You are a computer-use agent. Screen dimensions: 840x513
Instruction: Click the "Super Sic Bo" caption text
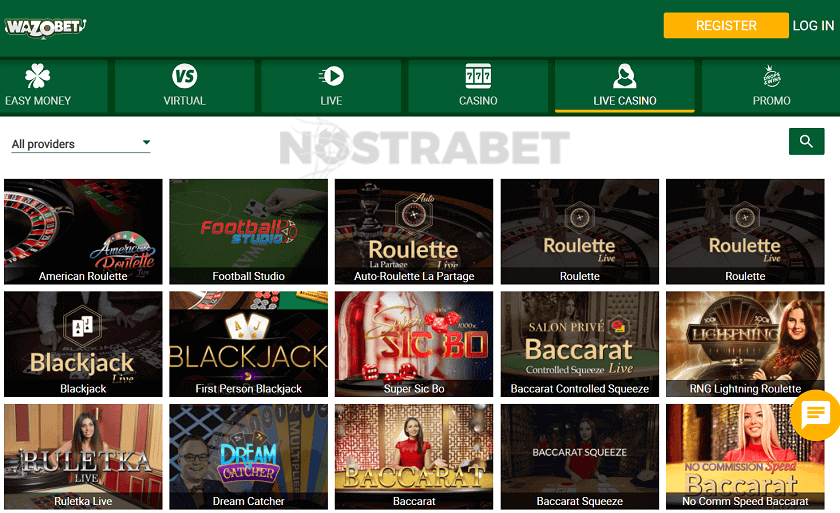414,389
